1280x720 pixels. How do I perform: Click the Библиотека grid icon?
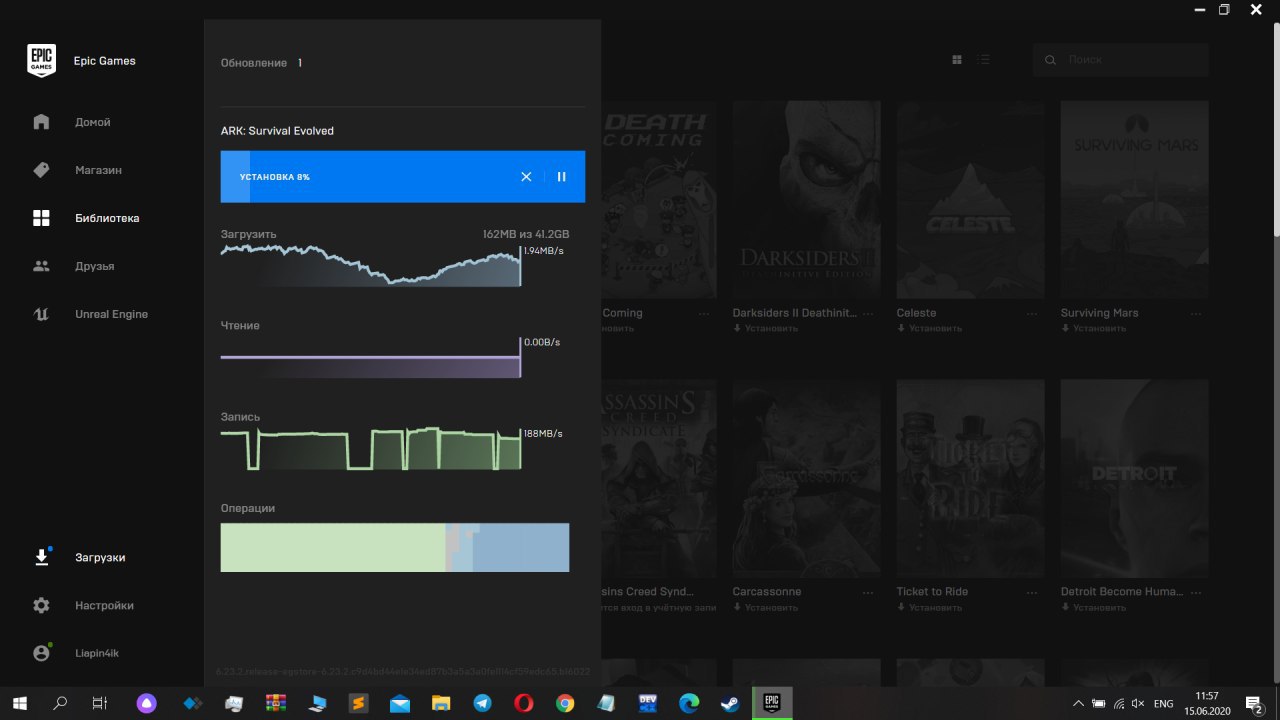pos(41,218)
